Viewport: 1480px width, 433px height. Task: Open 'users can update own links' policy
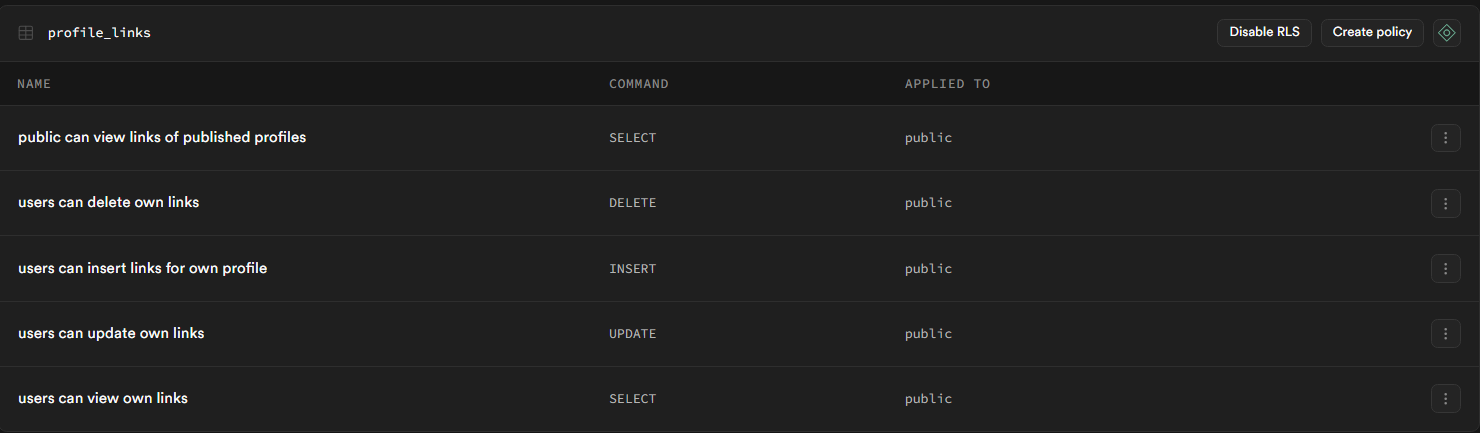[x=111, y=333]
